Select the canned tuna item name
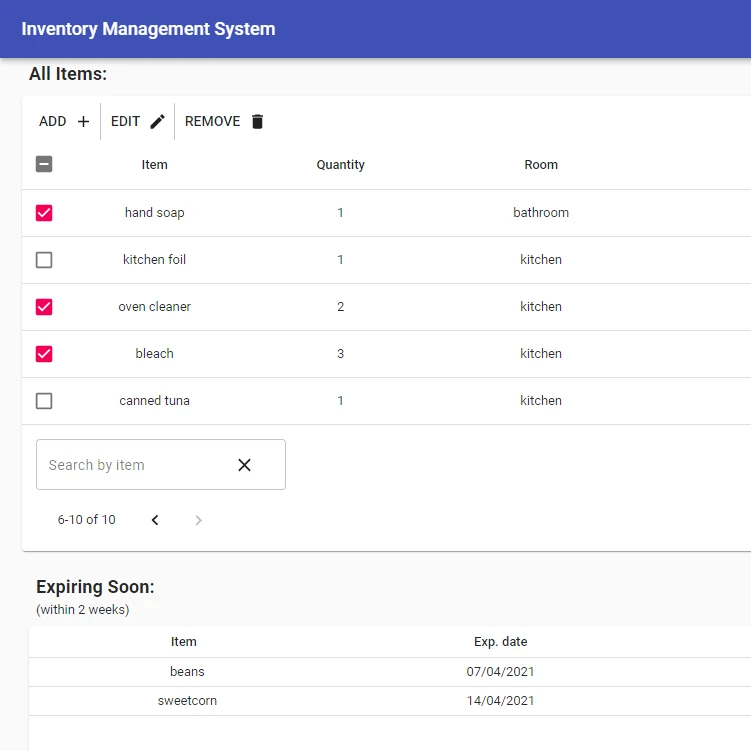751x751 pixels. tap(154, 400)
